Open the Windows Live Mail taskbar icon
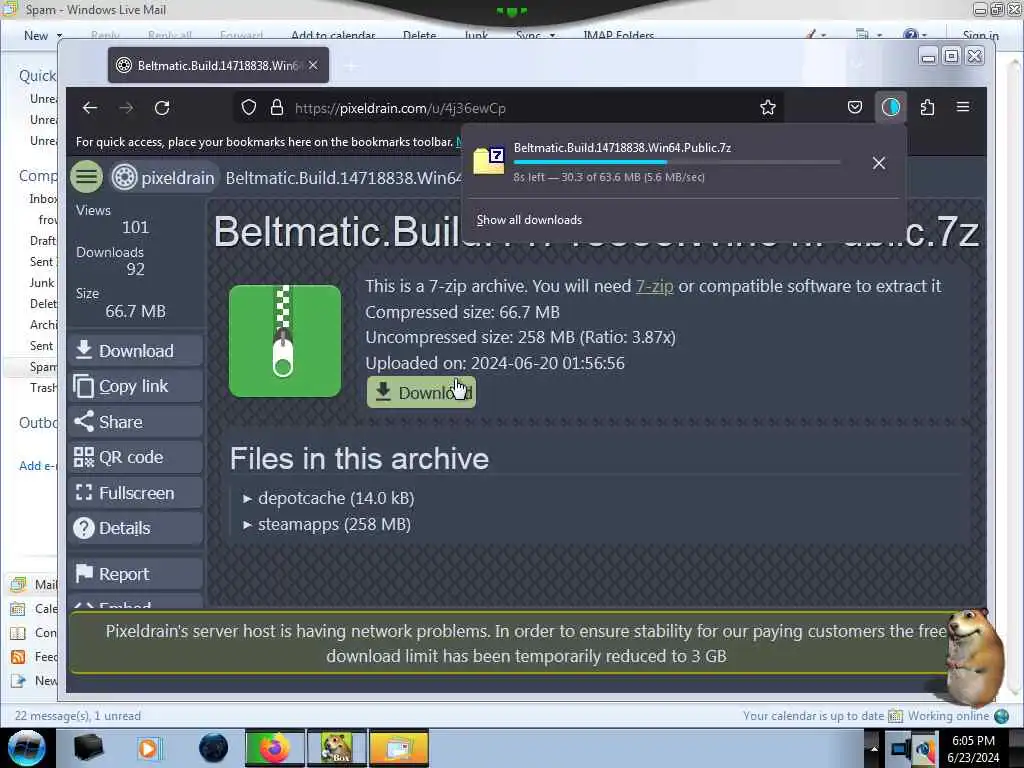1024x768 pixels. click(x=399, y=748)
